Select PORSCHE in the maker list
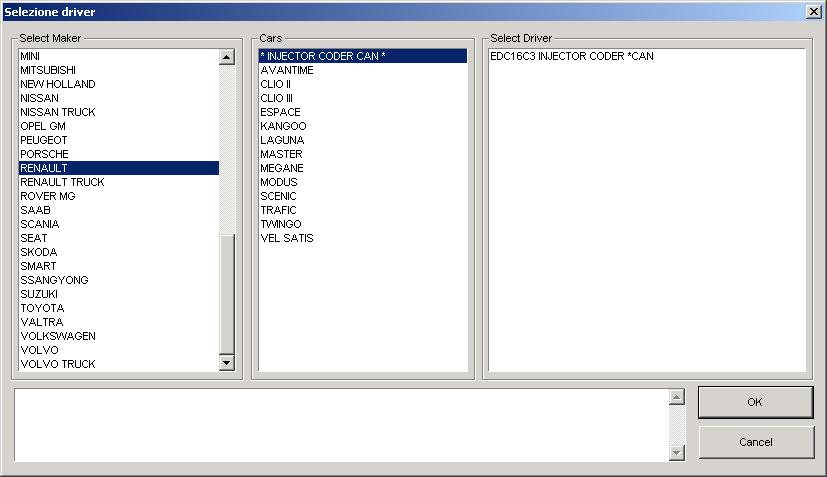This screenshot has height=477, width=827. [119, 154]
